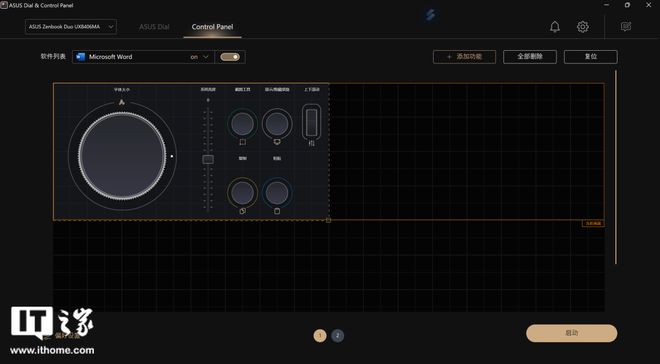Click the large font size dial
This screenshot has height=364, width=660.
[122, 156]
